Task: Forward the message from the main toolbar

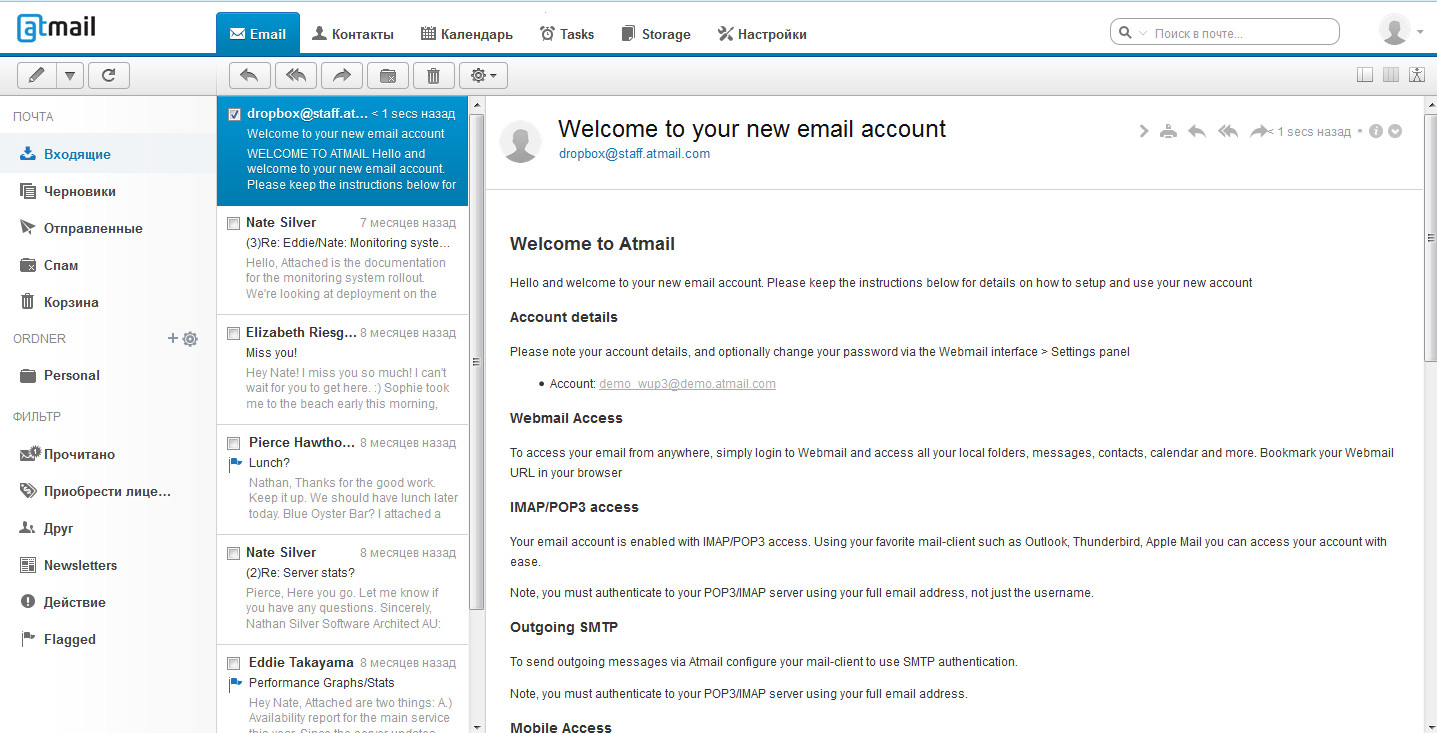Action: point(342,75)
